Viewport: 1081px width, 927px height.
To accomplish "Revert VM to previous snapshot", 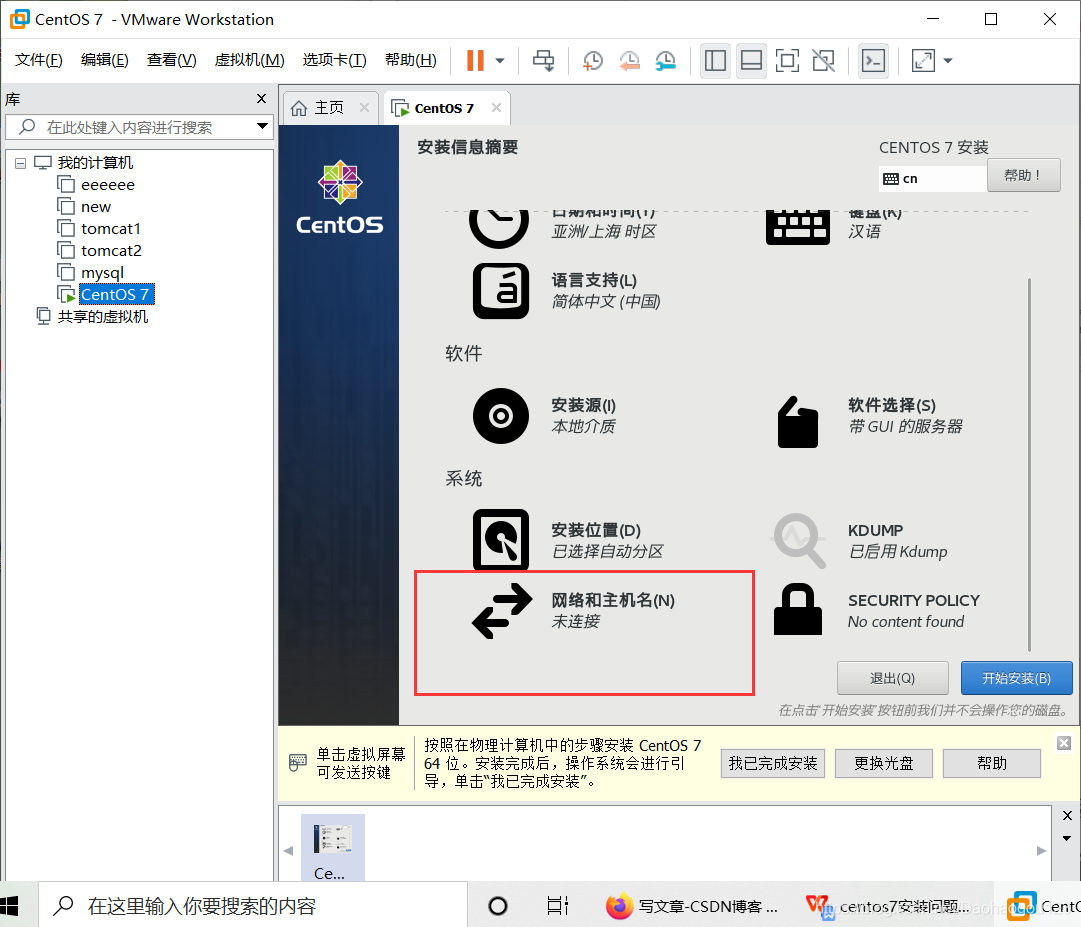I will [x=629, y=61].
